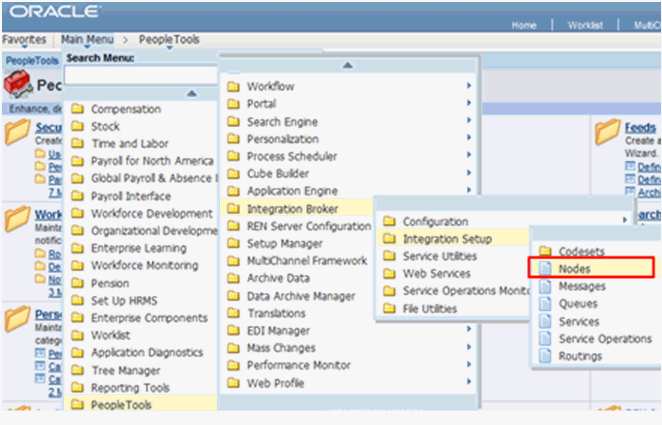Select Data Archive Manager menu item
The width and height of the screenshot is (662, 425).
(x=301, y=296)
